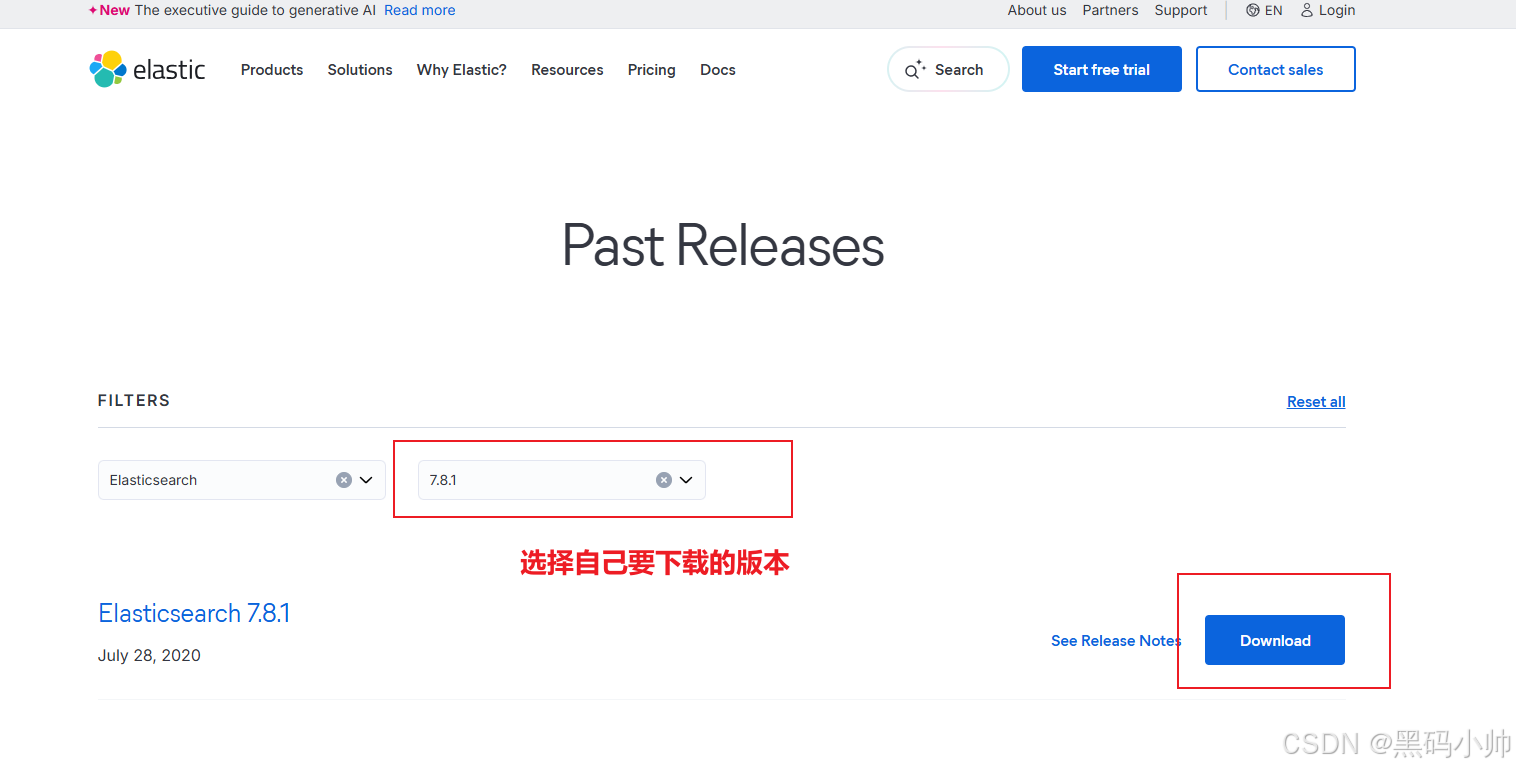This screenshot has width=1516, height=770.
Task: Clear the Elasticsearch product filter
Action: pos(344,480)
